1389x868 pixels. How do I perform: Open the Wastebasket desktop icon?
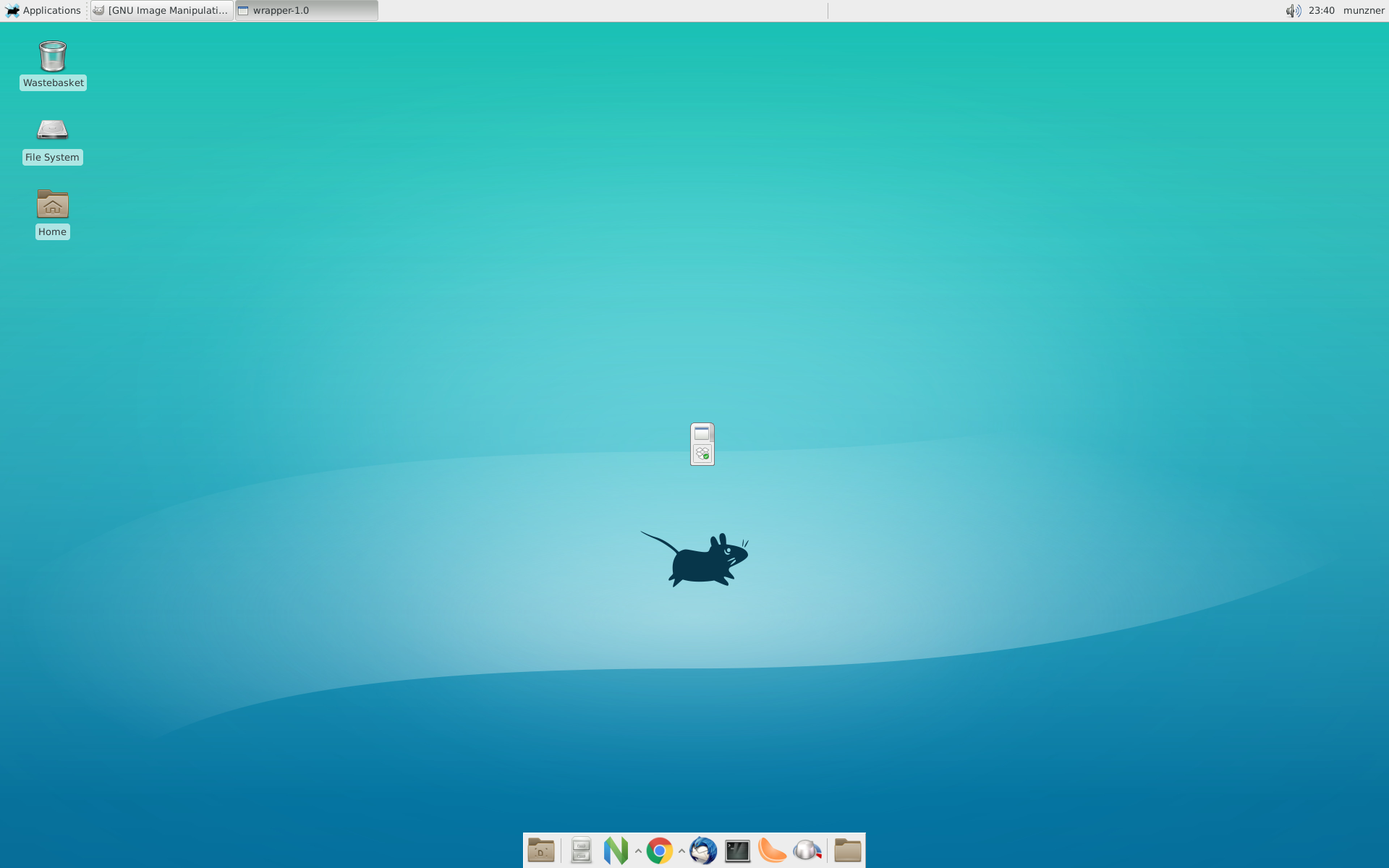click(x=53, y=56)
